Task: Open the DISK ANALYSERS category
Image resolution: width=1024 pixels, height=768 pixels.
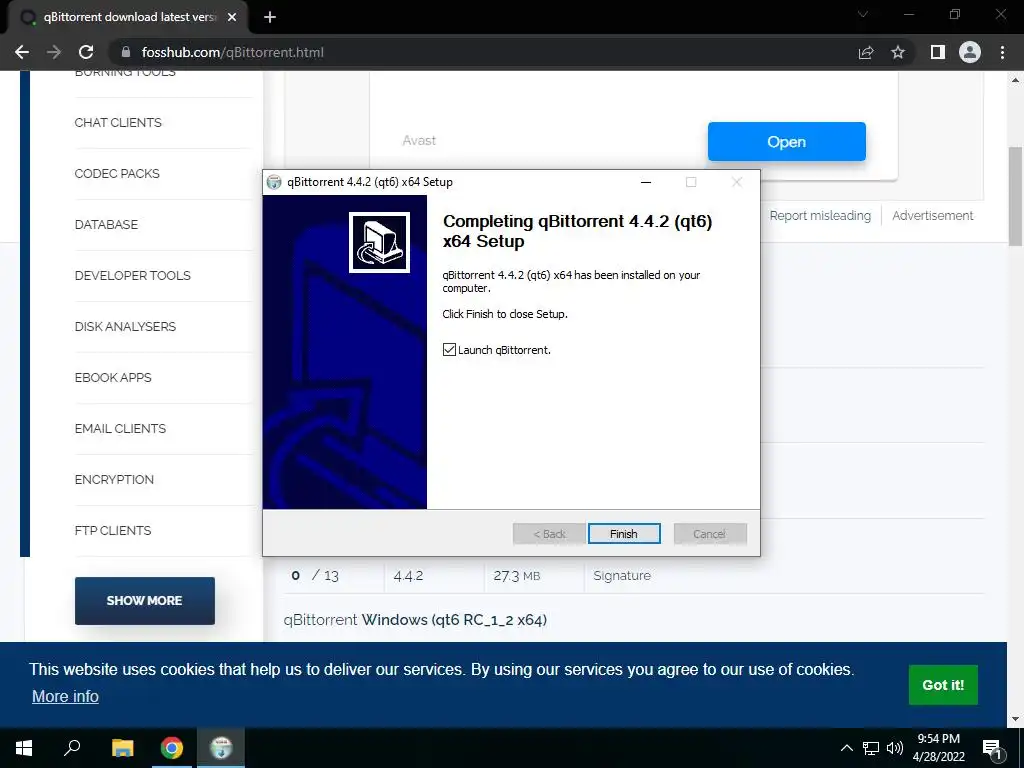Action: point(125,327)
